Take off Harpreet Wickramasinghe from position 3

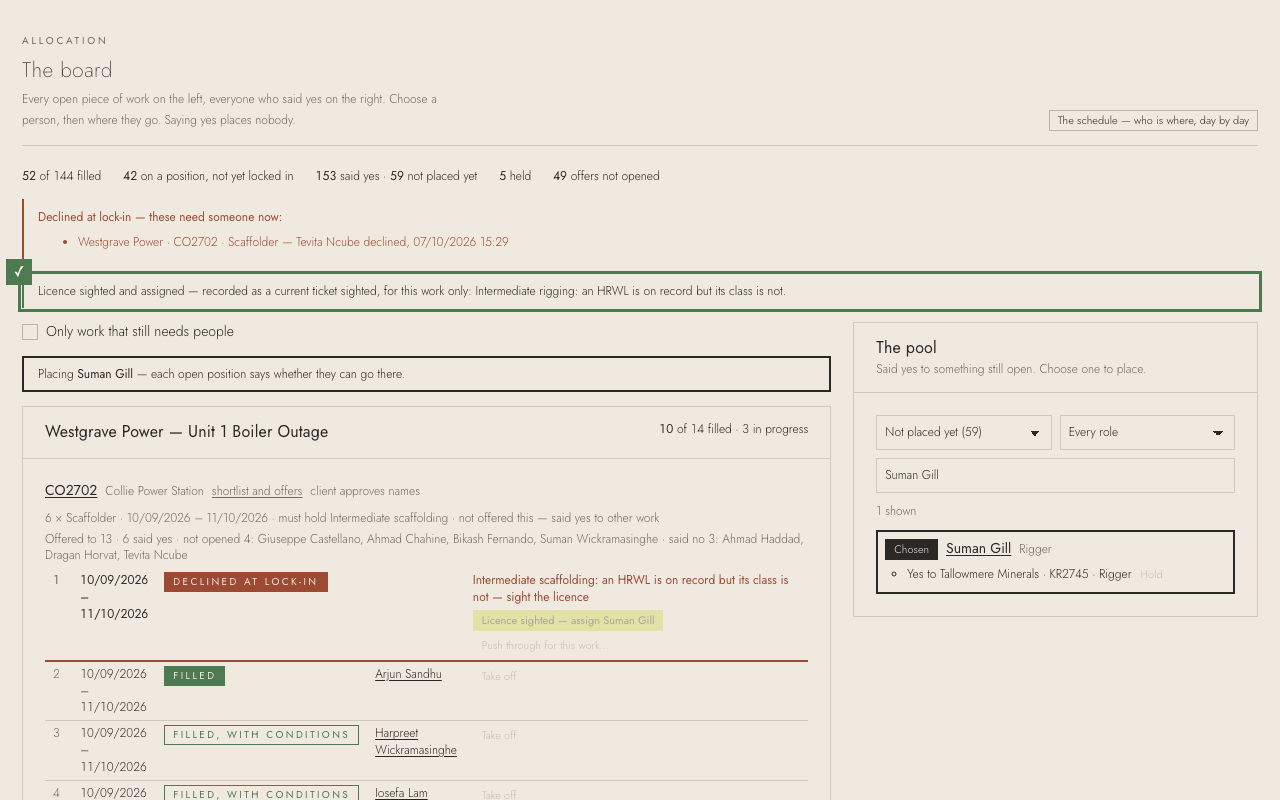499,736
